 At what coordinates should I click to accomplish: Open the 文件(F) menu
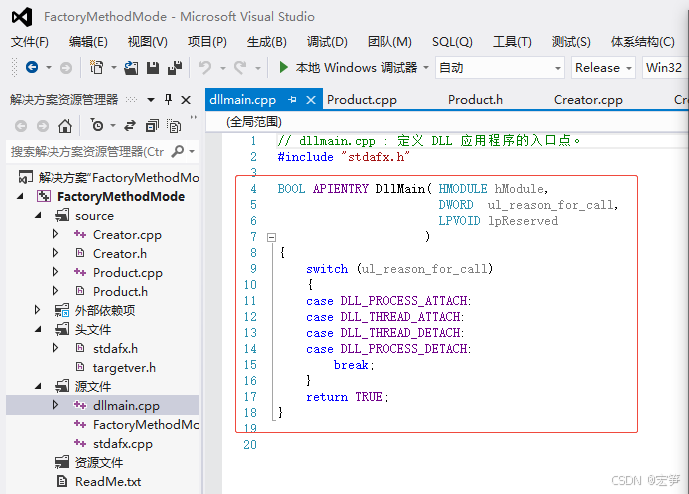coord(29,42)
